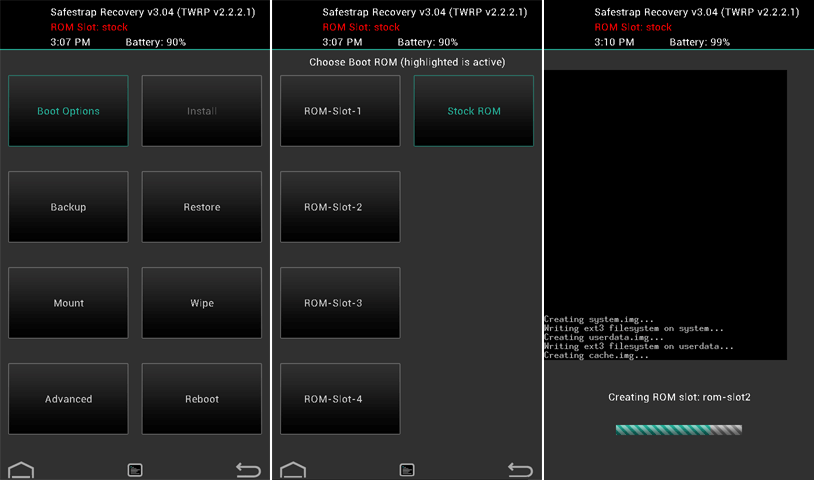
Task: Open the Wipe menu
Action: click(x=202, y=303)
